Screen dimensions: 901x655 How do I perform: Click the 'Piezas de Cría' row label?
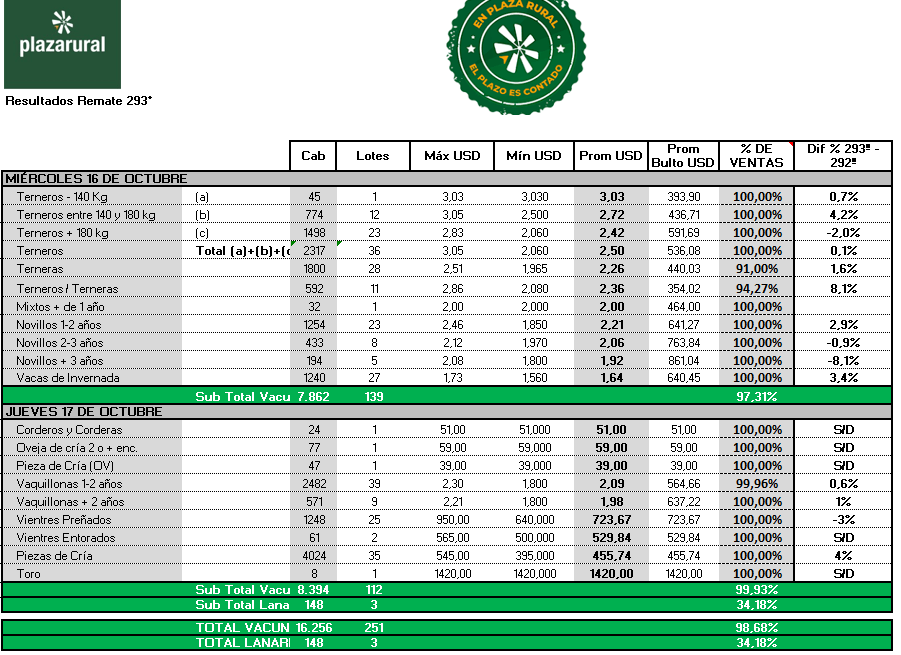point(54,556)
